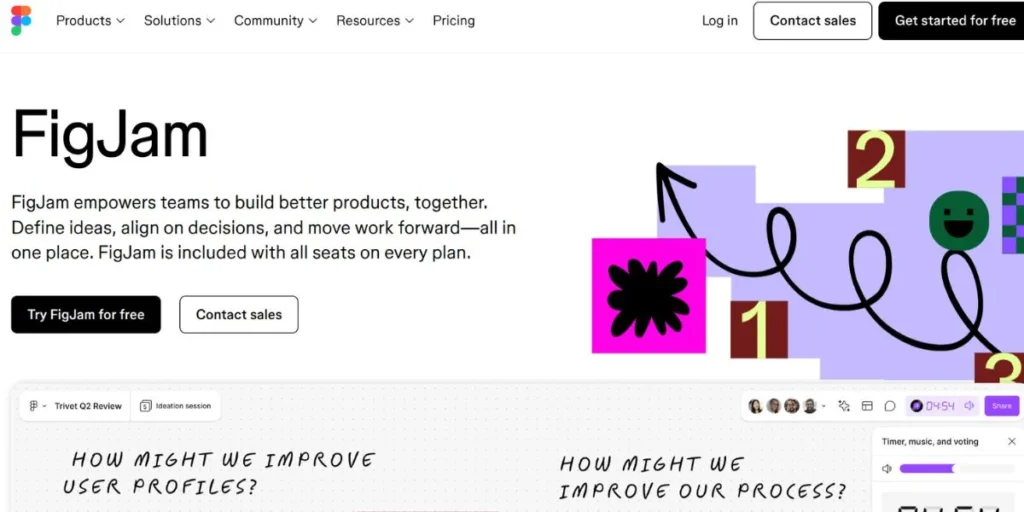
Task: Click the comment bubble icon
Action: point(890,406)
